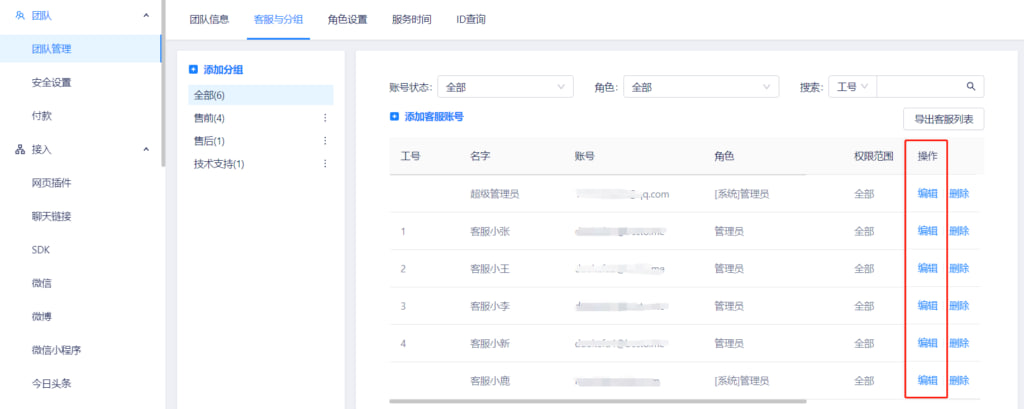Open the 工号 search type dropdown
The image size is (1024, 409).
tap(852, 87)
